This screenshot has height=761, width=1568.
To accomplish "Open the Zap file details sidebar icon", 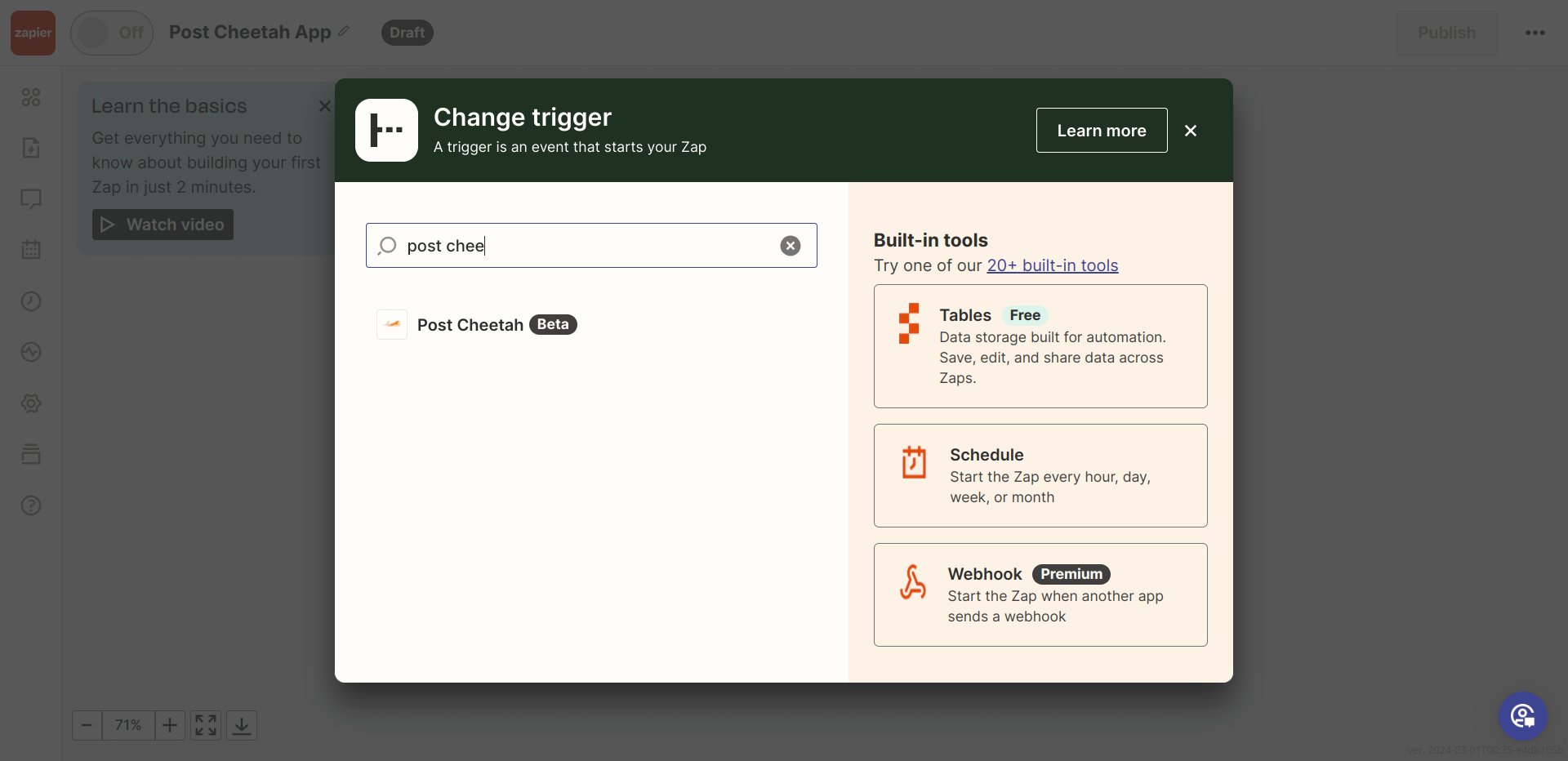I will (x=31, y=148).
